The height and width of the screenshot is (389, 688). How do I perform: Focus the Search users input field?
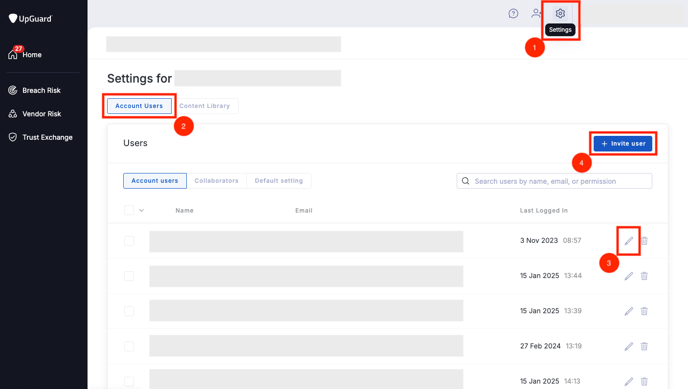tap(554, 181)
